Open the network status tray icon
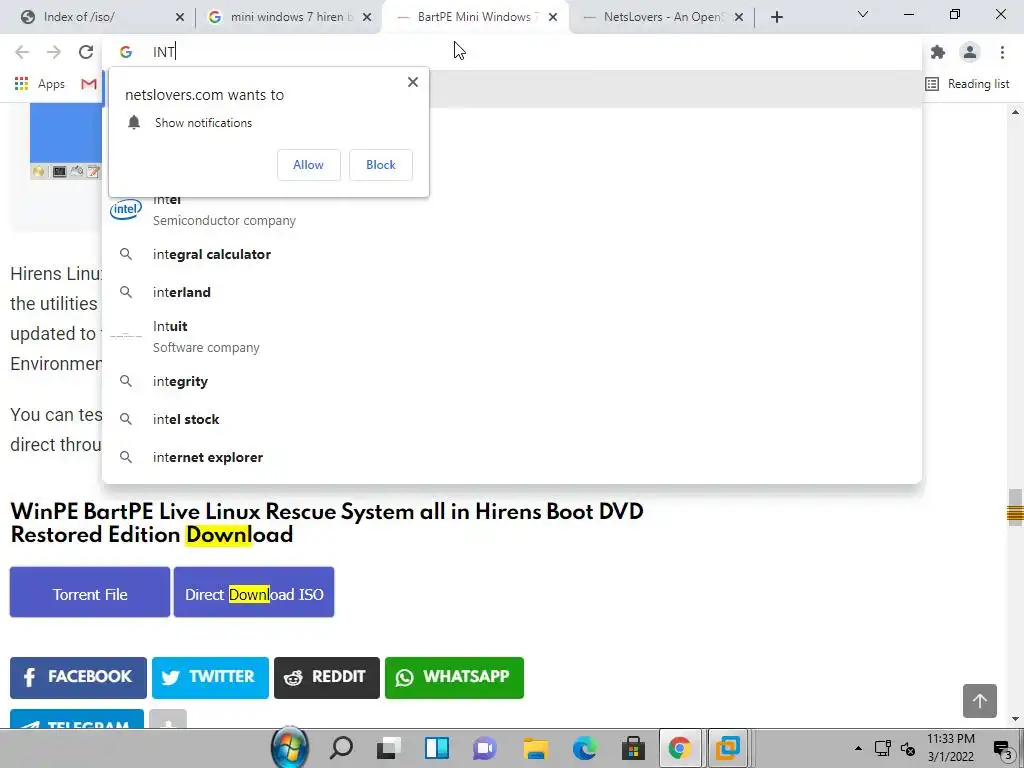This screenshot has height=768, width=1024. (x=883, y=748)
